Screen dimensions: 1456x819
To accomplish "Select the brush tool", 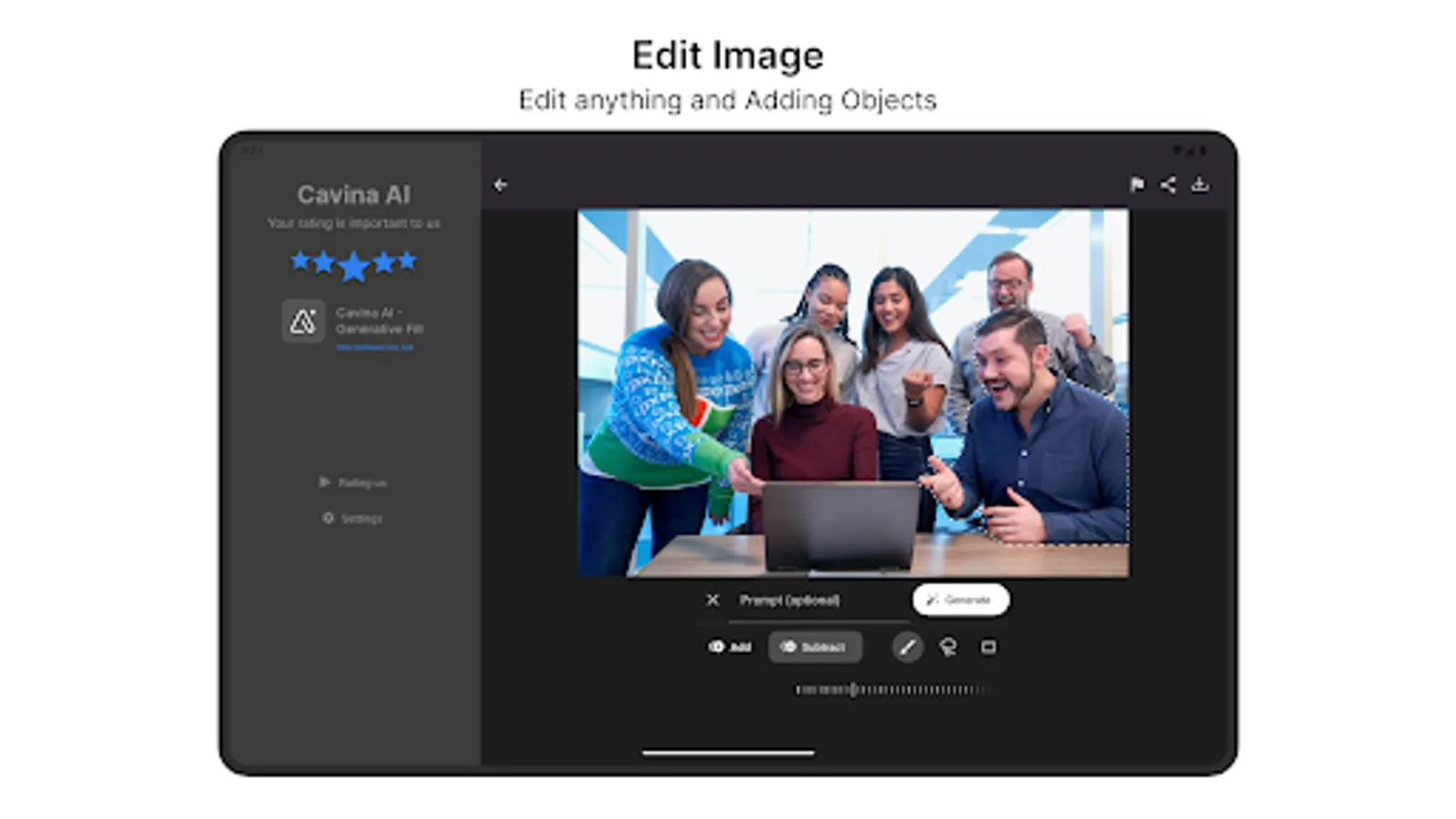I will (x=906, y=647).
